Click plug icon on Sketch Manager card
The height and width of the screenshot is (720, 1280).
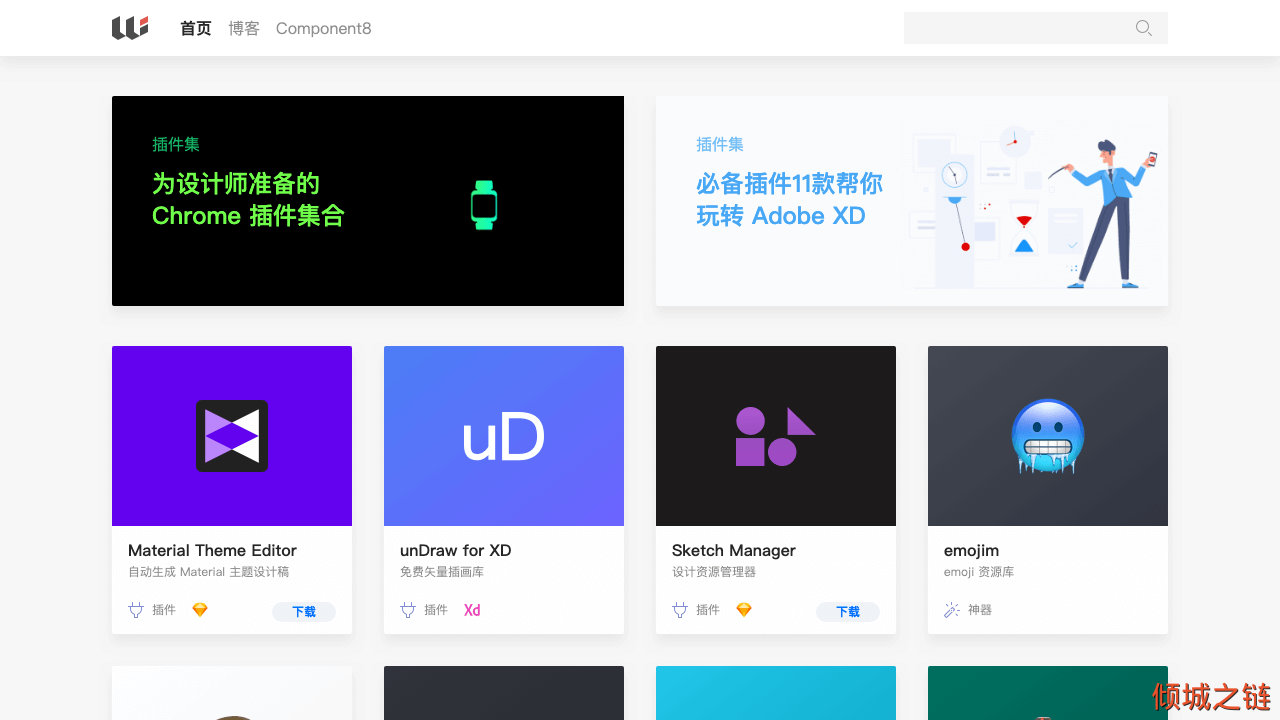[680, 610]
